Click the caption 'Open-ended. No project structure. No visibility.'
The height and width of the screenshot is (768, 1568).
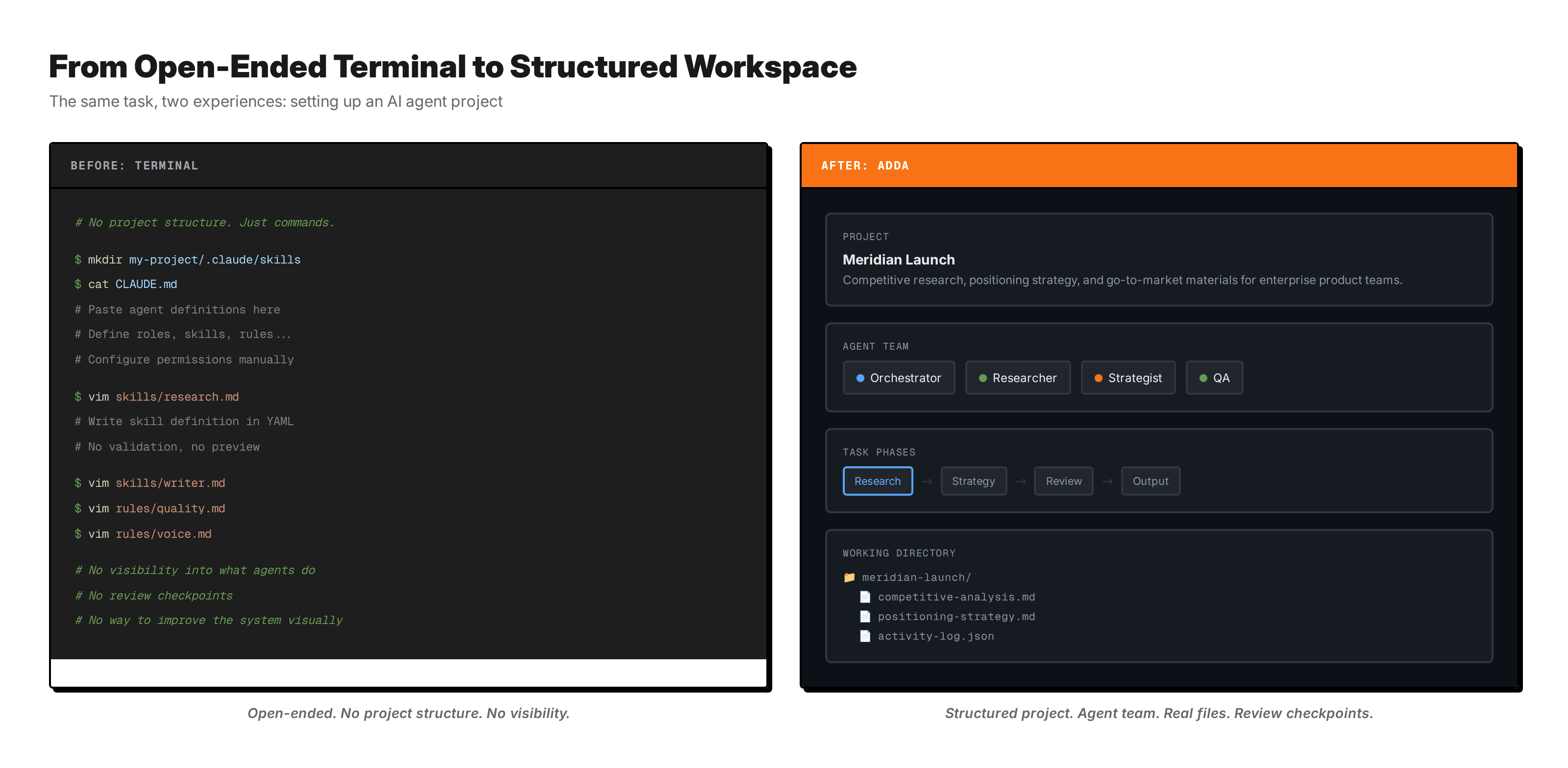(x=409, y=713)
